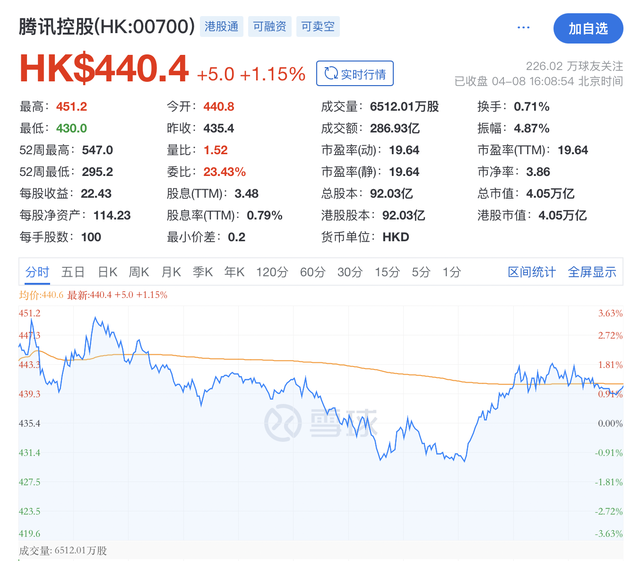Open the 区间统计 link
640x561 pixels.
531,272
